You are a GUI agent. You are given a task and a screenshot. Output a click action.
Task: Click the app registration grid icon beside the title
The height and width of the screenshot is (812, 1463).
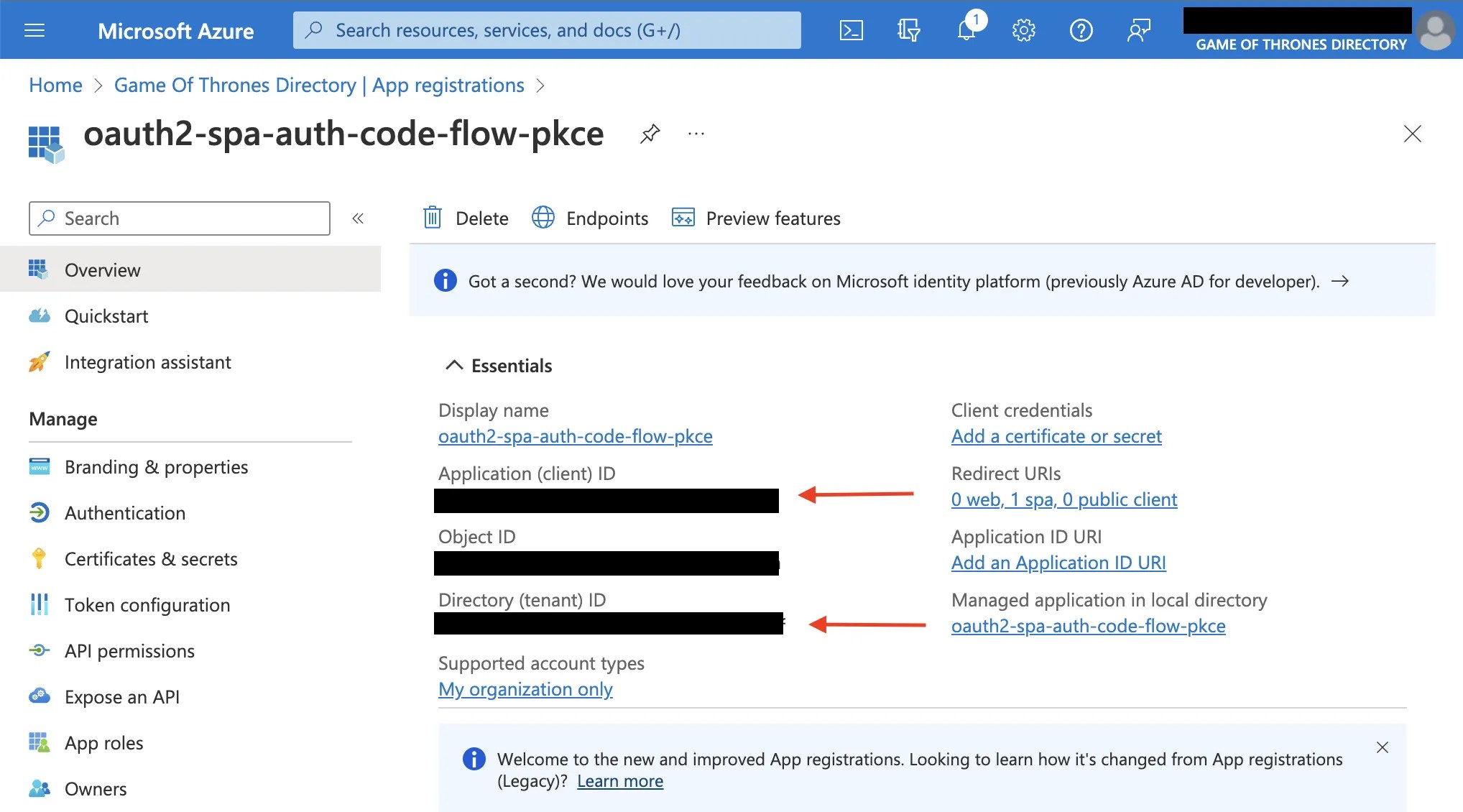pyautogui.click(x=47, y=144)
